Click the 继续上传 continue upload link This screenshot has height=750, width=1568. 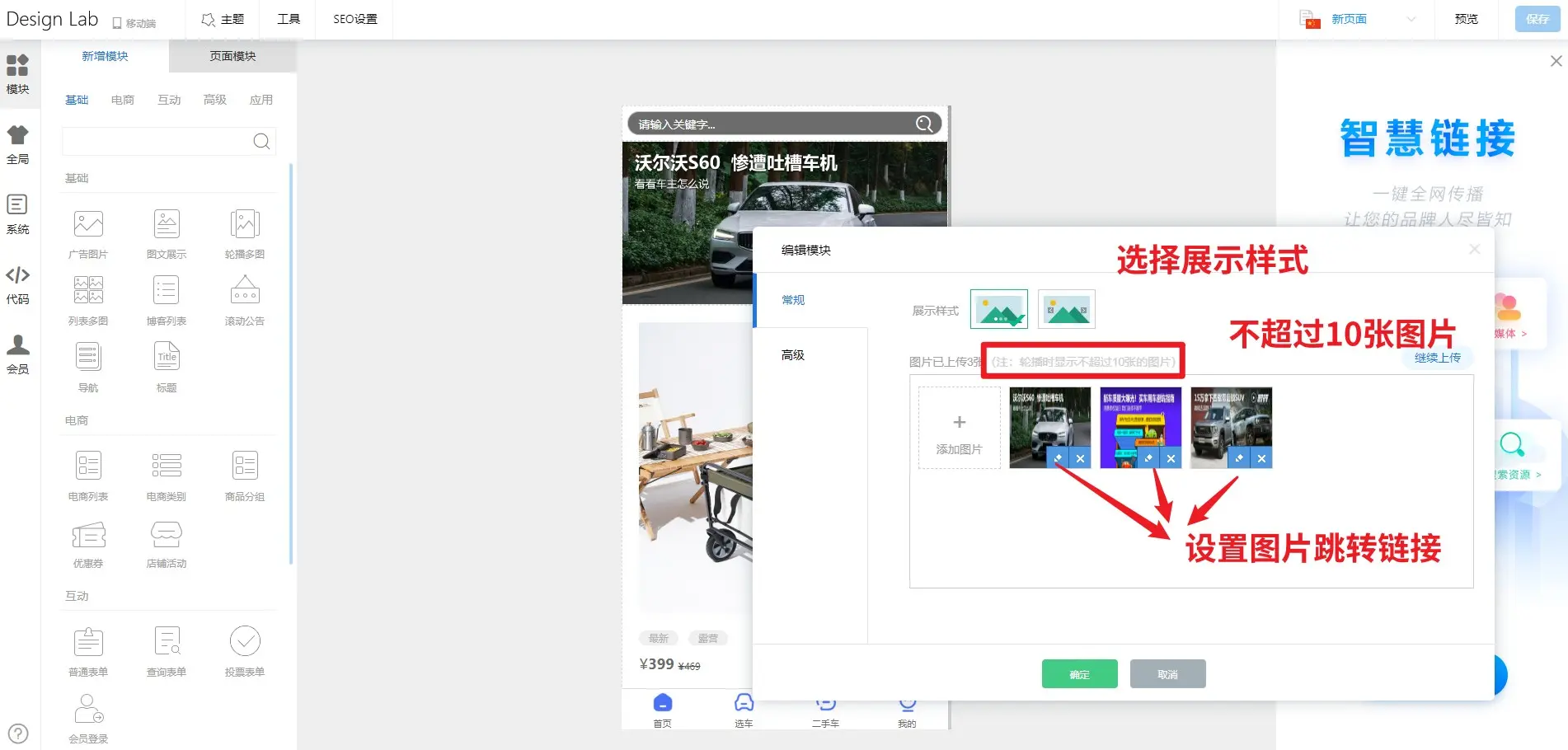pyautogui.click(x=1437, y=358)
